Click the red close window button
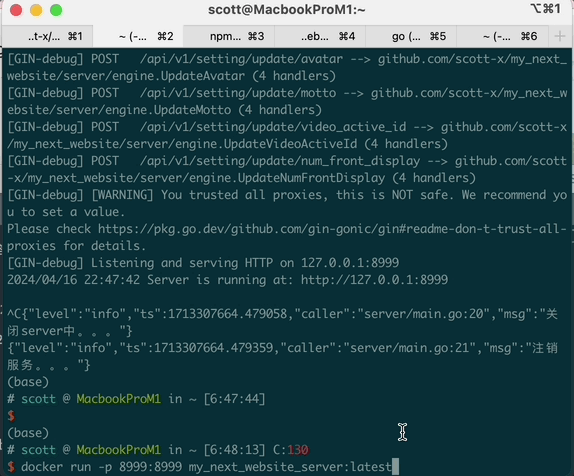 [16, 10]
